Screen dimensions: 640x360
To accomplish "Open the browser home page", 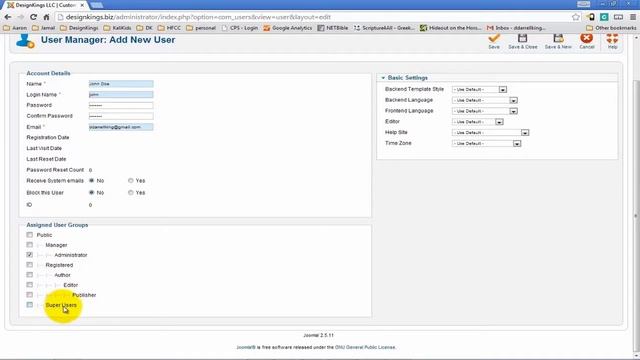I will point(46,17).
